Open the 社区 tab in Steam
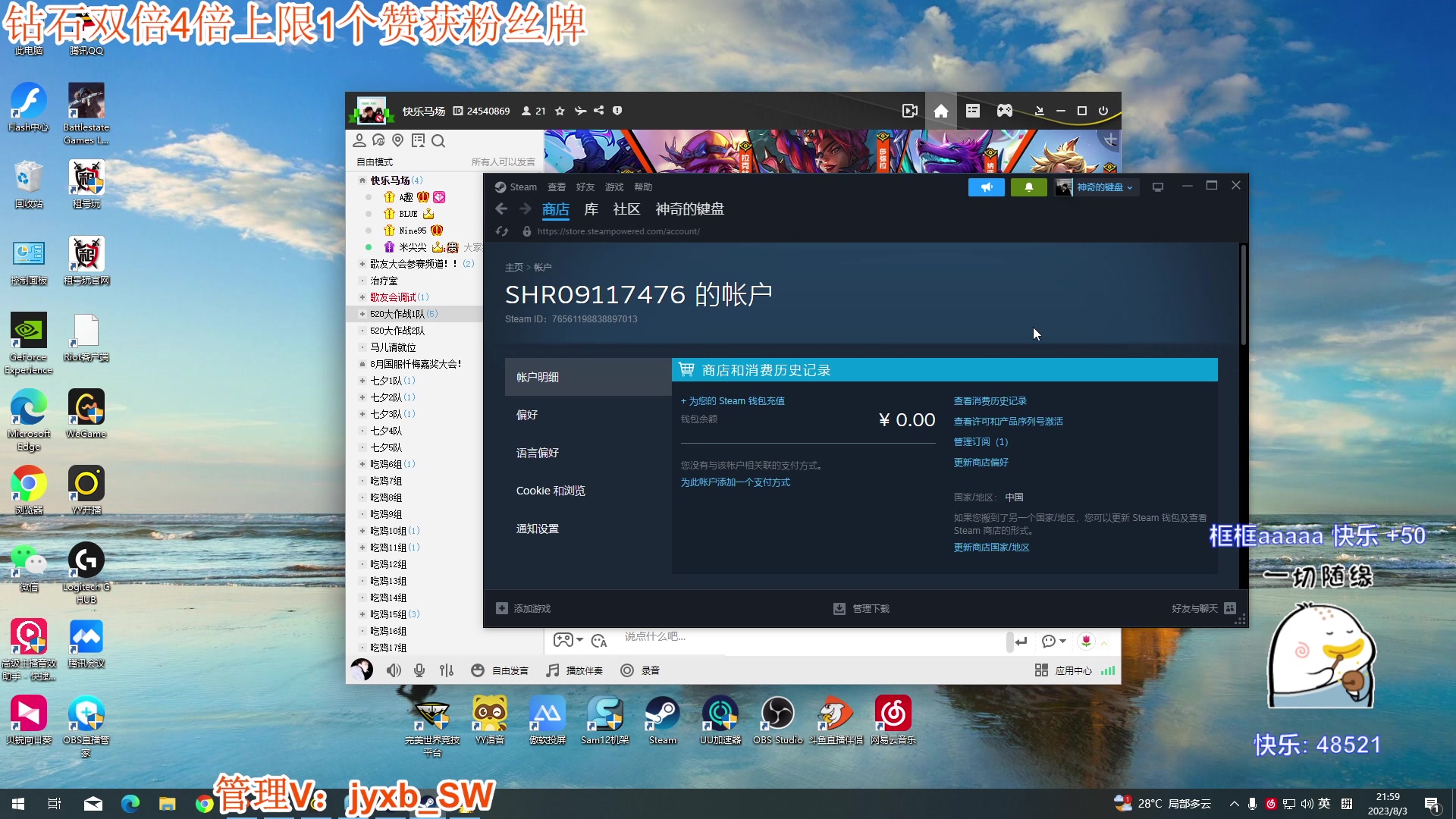The height and width of the screenshot is (819, 1456). coord(626,209)
